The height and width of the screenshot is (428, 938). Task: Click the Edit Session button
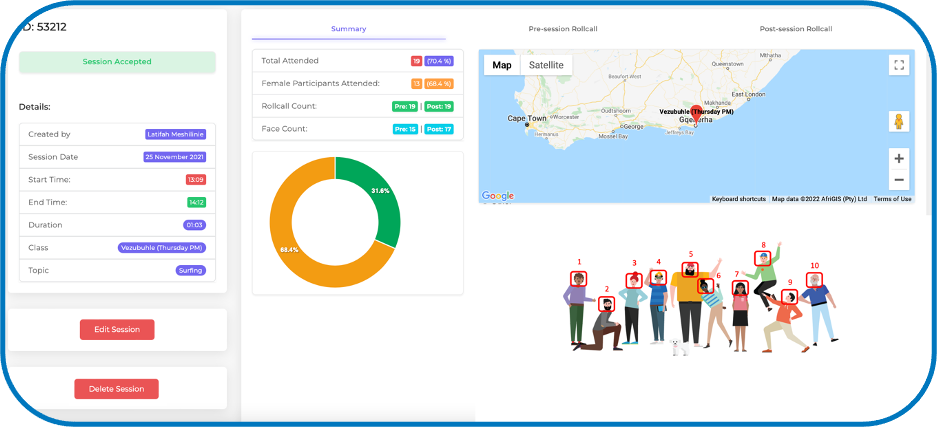(117, 330)
